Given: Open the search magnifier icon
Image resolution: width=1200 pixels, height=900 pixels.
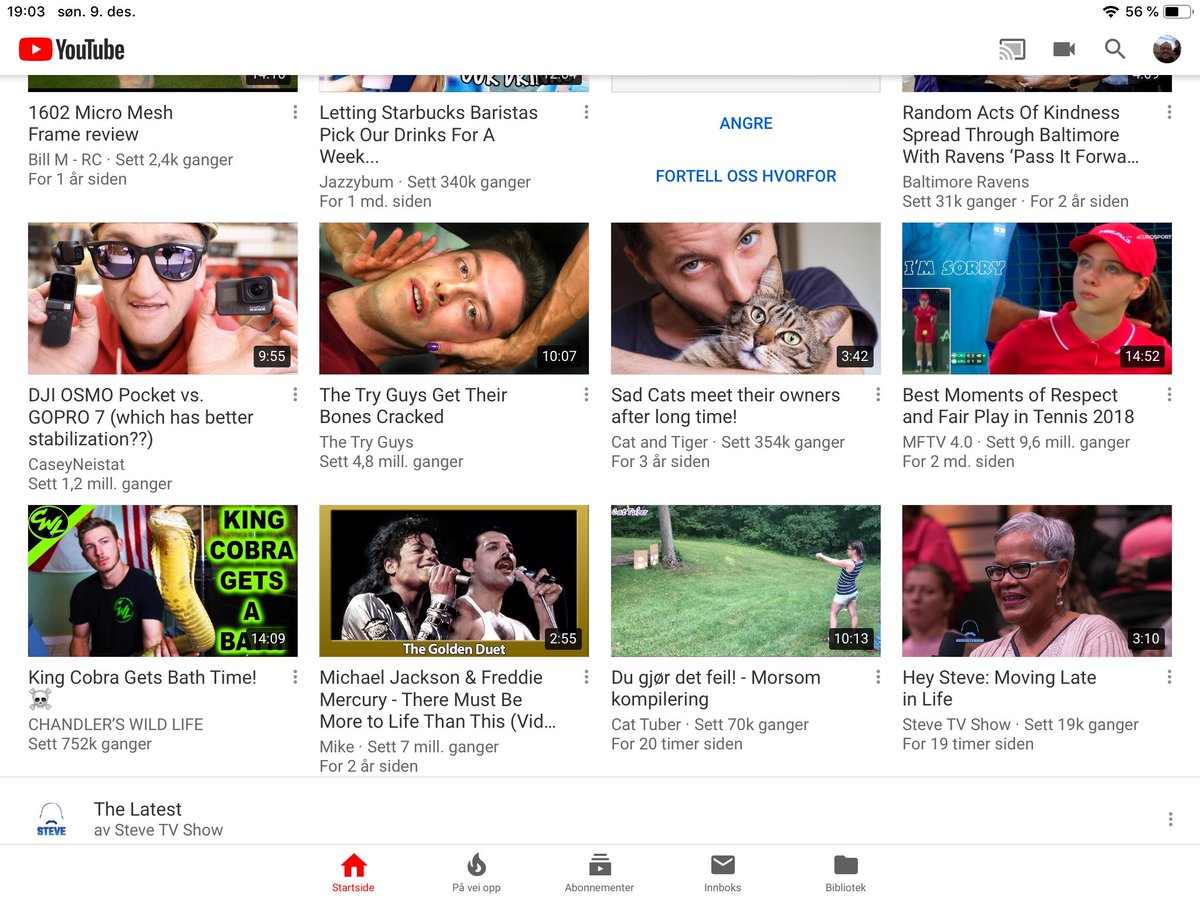Looking at the screenshot, I should click(1115, 49).
